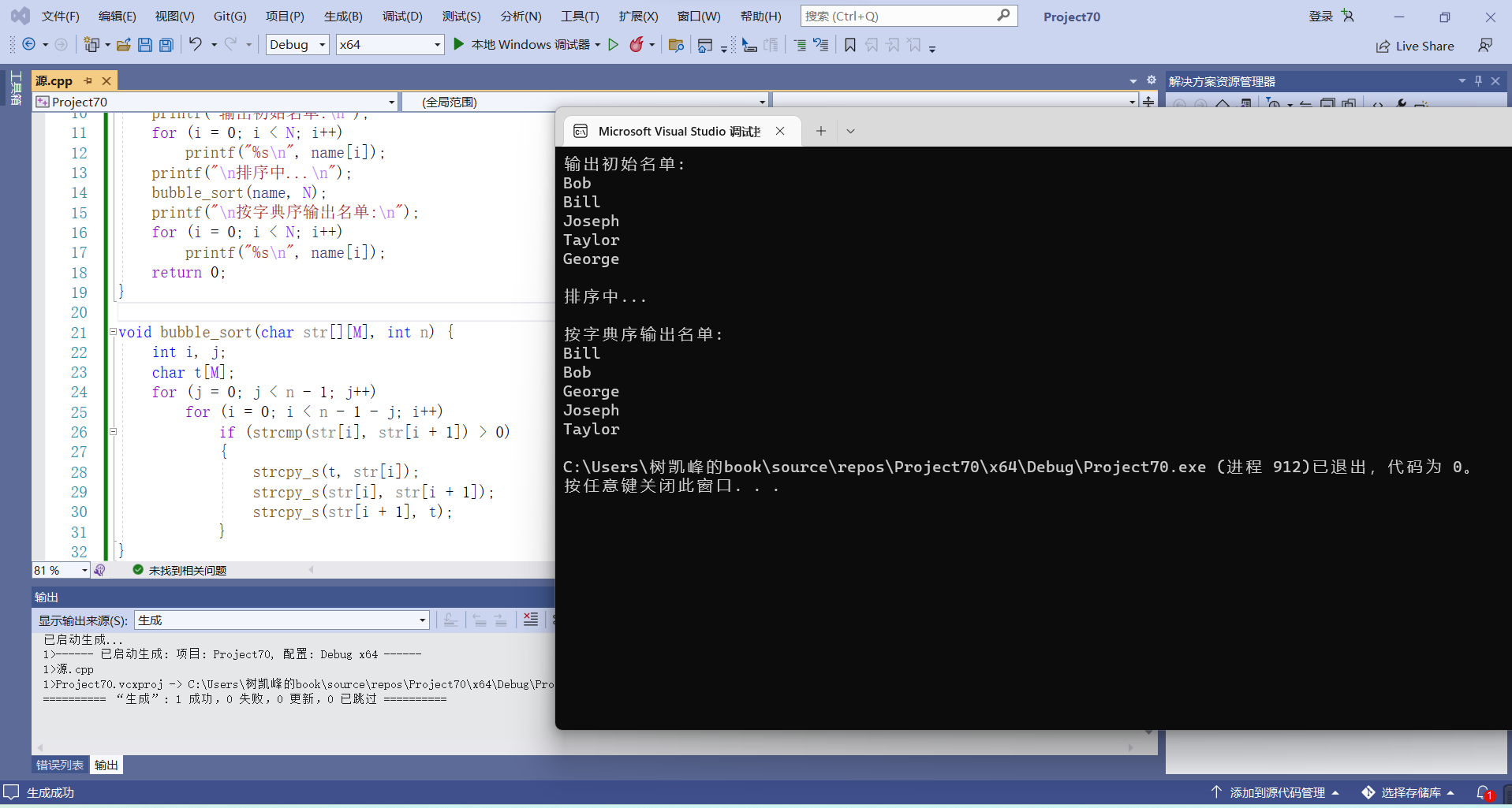Click the increase indent lines icon
This screenshot has height=808, width=1512.
point(800,45)
